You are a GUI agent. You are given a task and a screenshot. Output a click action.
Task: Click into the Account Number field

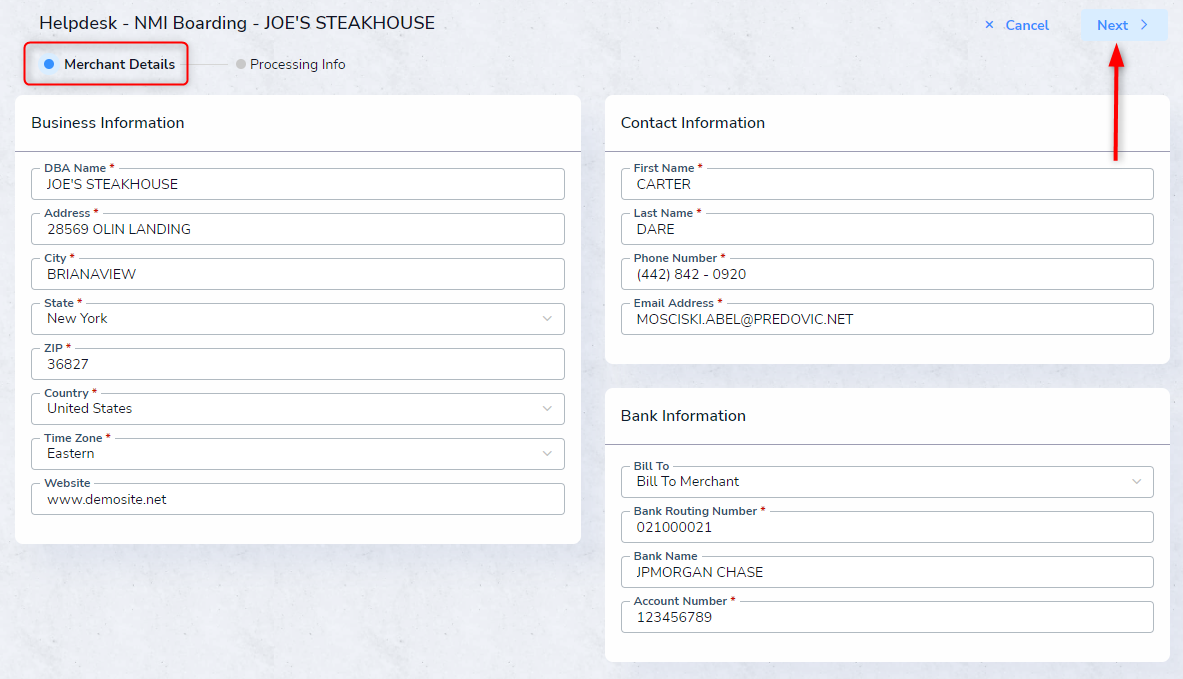click(887, 617)
